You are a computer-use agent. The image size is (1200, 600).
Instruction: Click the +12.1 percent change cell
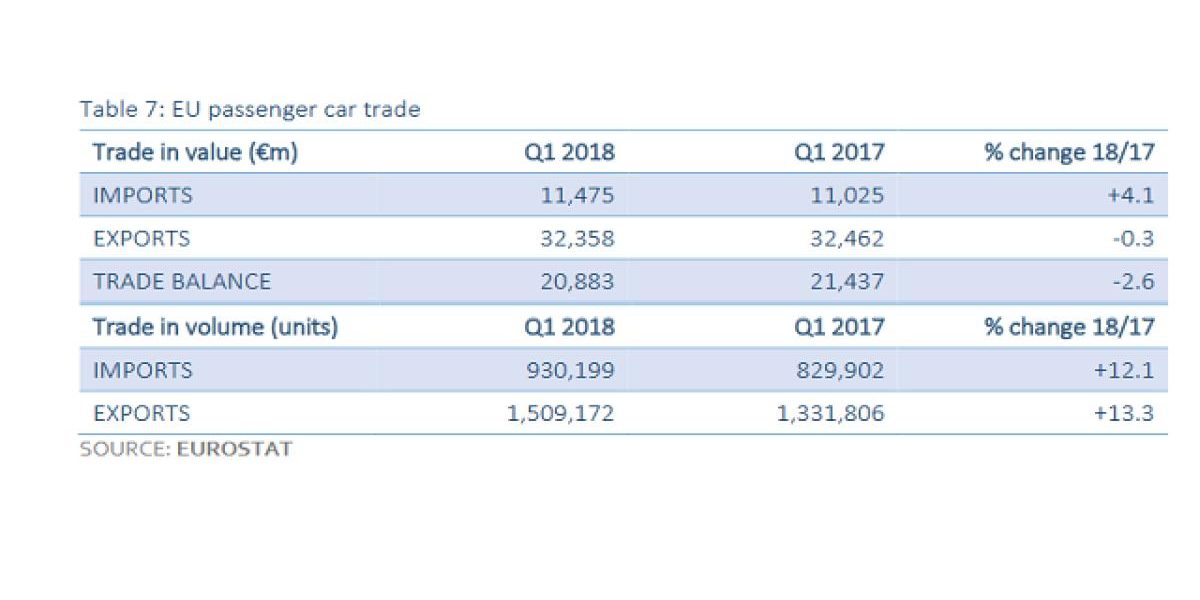click(x=1126, y=370)
